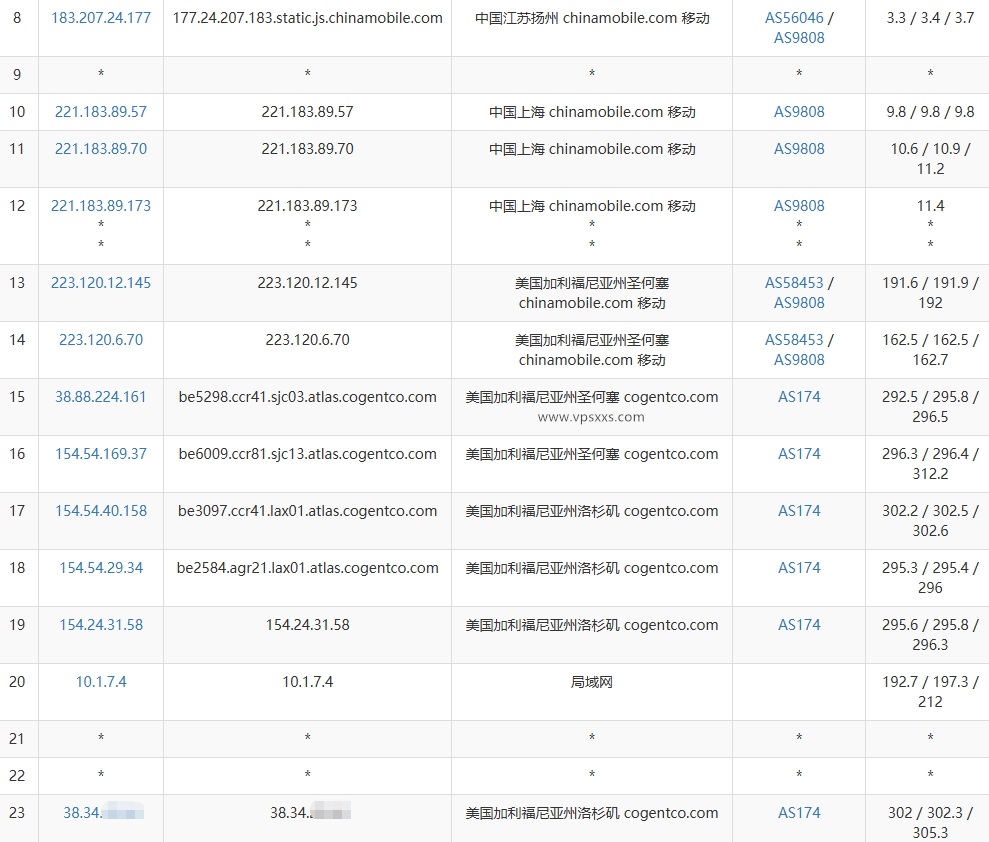Click location cell 局域网 in hop 20
989x842 pixels.
(x=592, y=682)
